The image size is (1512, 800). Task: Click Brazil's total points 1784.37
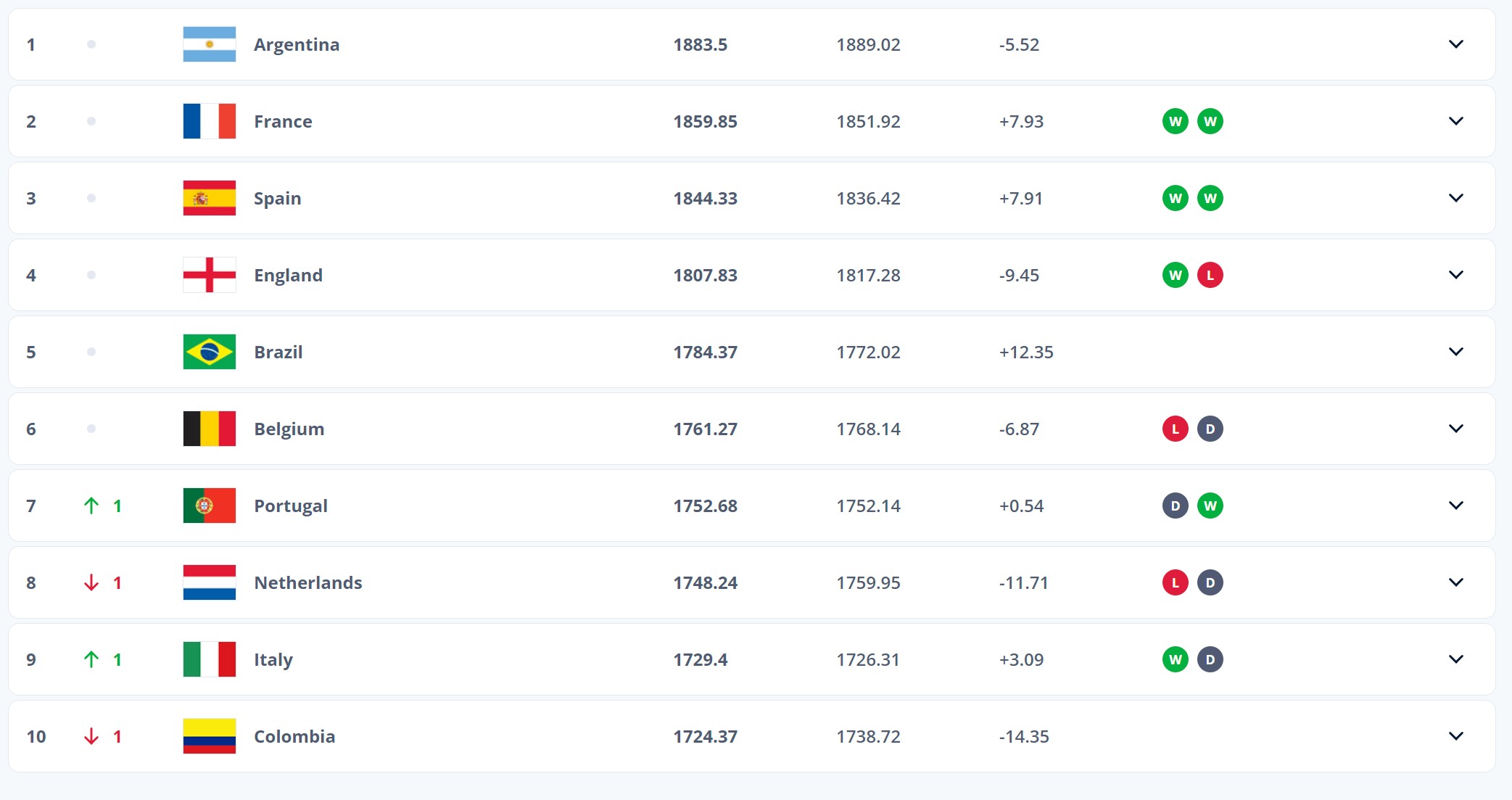click(x=705, y=352)
